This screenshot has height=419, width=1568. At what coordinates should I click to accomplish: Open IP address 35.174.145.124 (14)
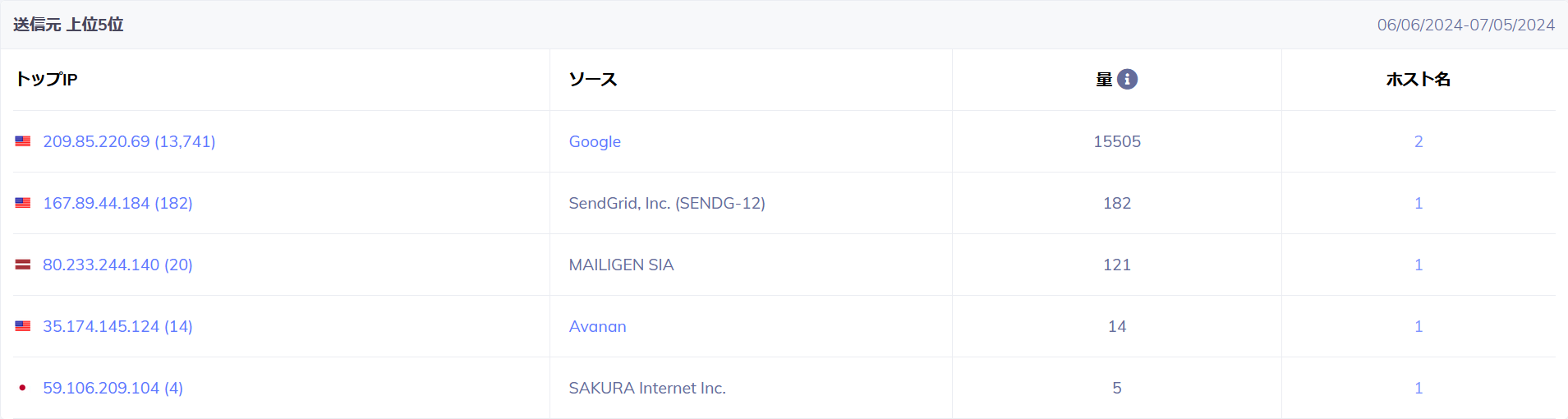click(x=117, y=326)
